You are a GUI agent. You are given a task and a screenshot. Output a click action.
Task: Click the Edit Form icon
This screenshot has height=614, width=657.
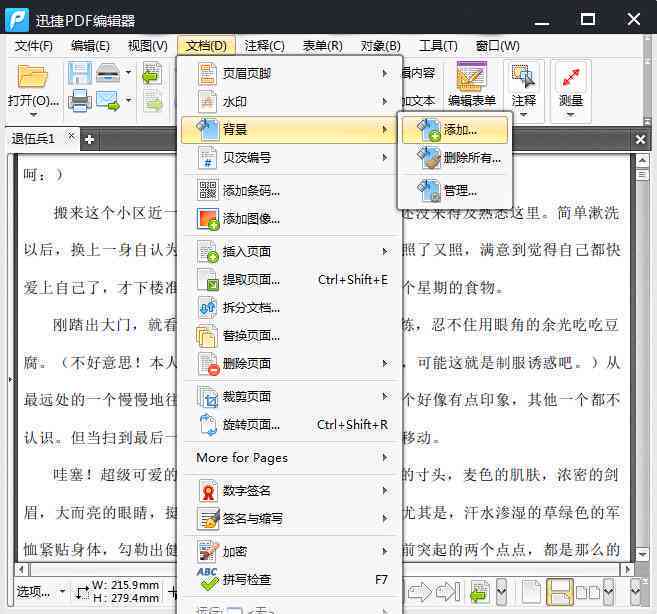coord(471,77)
